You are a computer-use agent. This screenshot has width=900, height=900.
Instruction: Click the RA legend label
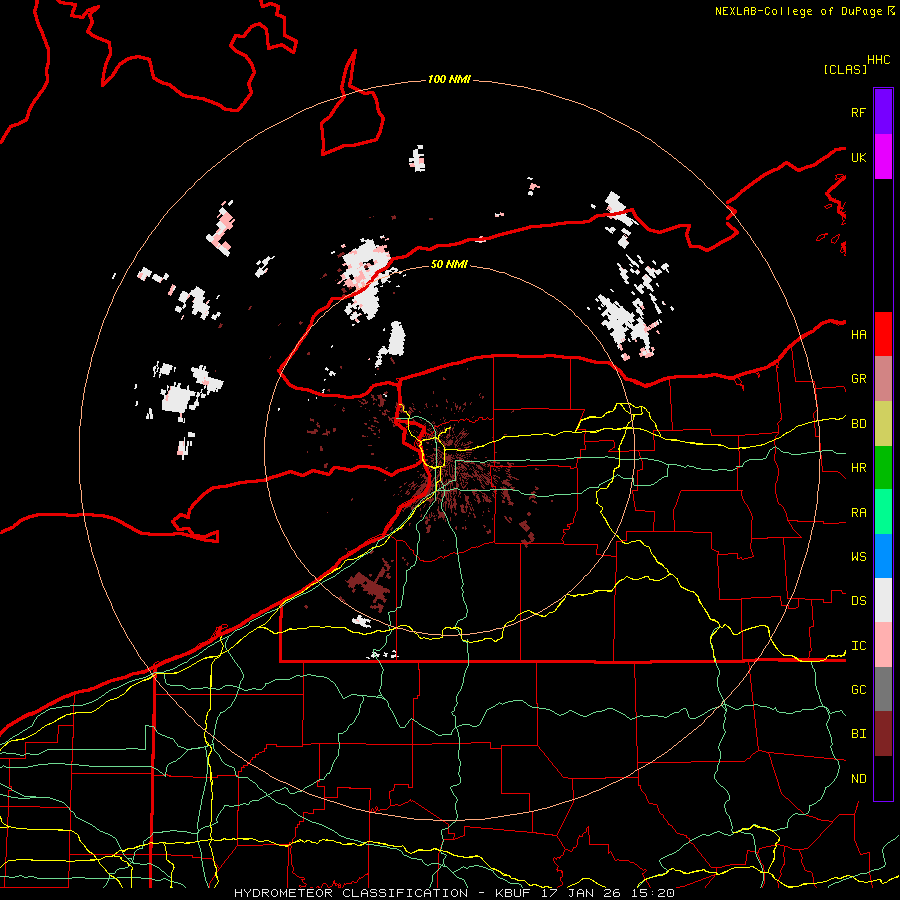[x=858, y=513]
